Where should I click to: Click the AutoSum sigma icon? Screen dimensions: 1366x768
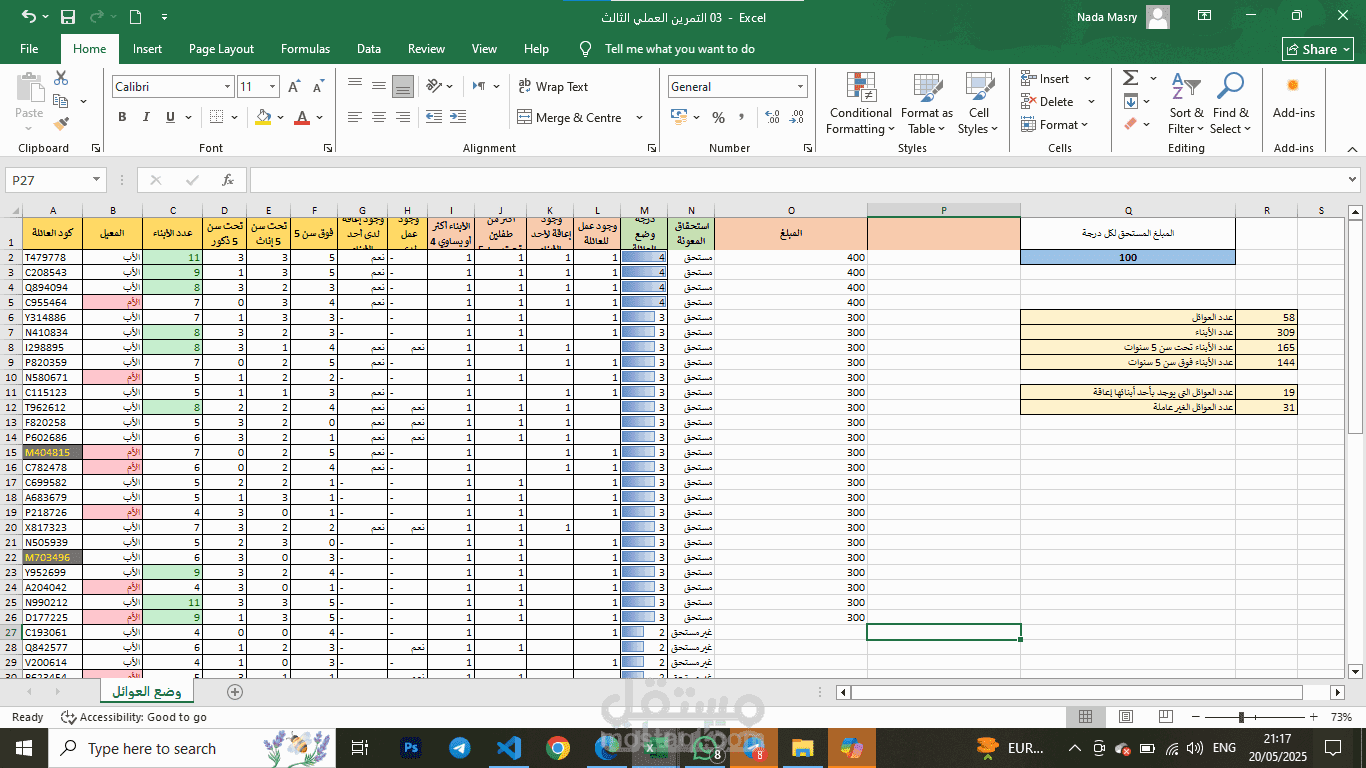click(1130, 78)
